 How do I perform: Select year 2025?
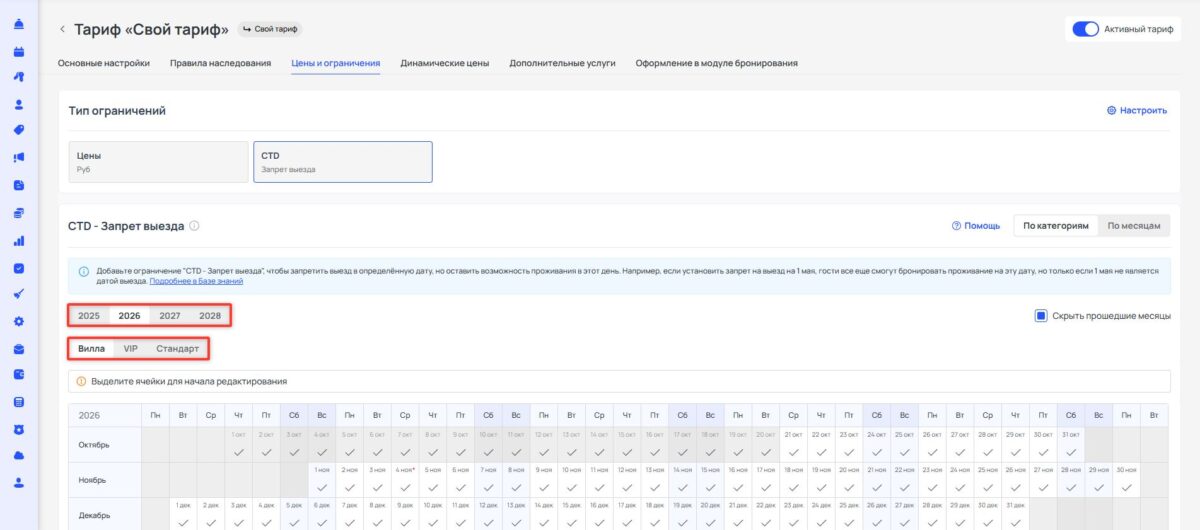click(x=89, y=316)
